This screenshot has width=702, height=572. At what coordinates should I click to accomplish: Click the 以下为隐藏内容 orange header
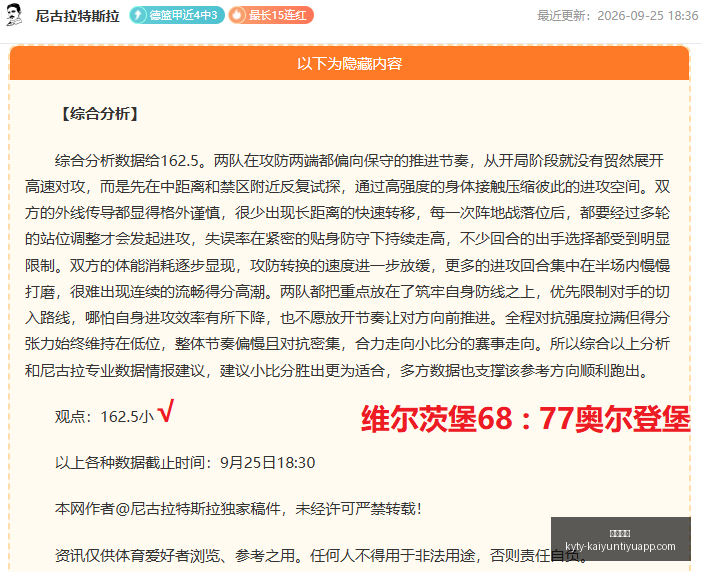click(x=349, y=64)
